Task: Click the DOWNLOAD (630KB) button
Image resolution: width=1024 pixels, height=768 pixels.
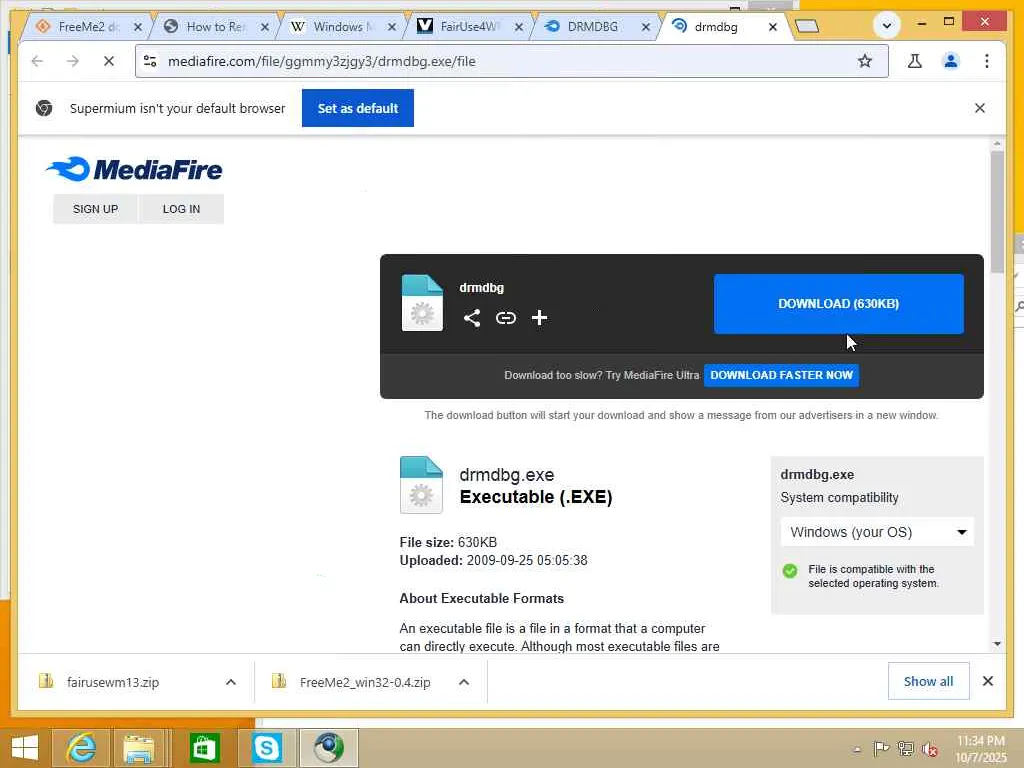Action: pyautogui.click(x=839, y=304)
